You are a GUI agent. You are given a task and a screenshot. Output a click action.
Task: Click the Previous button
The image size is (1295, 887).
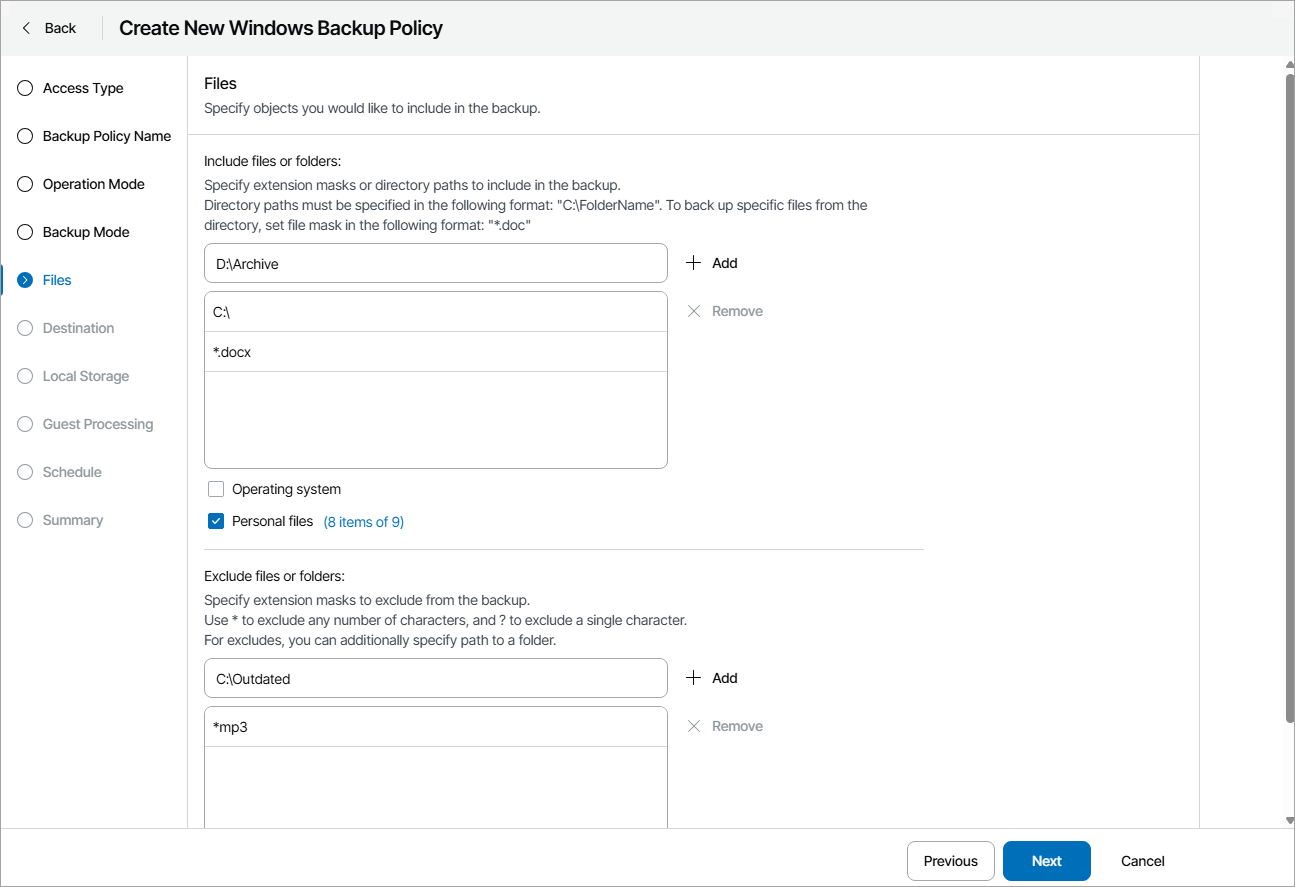(x=950, y=861)
